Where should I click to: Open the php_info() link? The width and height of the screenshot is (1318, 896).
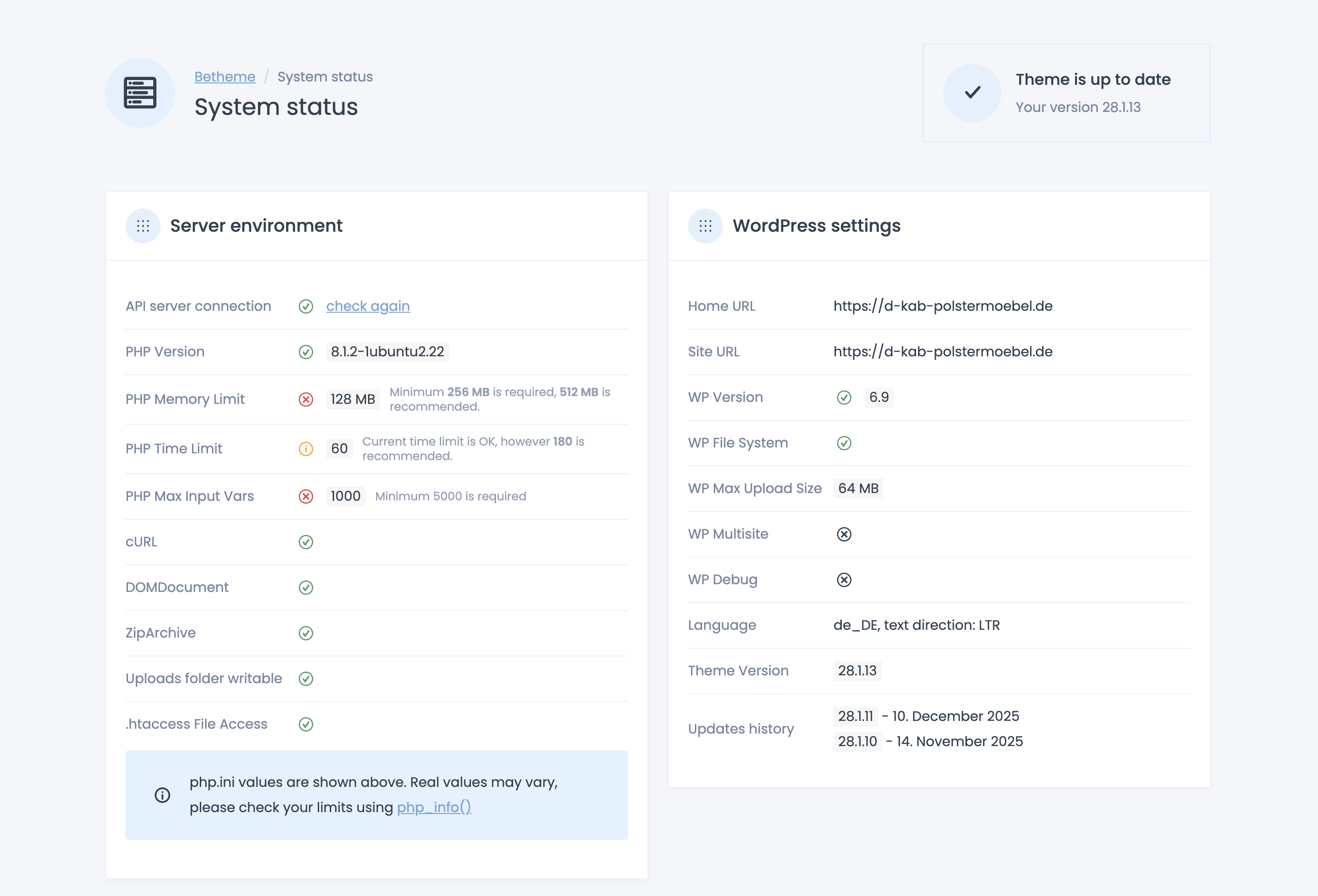[434, 807]
